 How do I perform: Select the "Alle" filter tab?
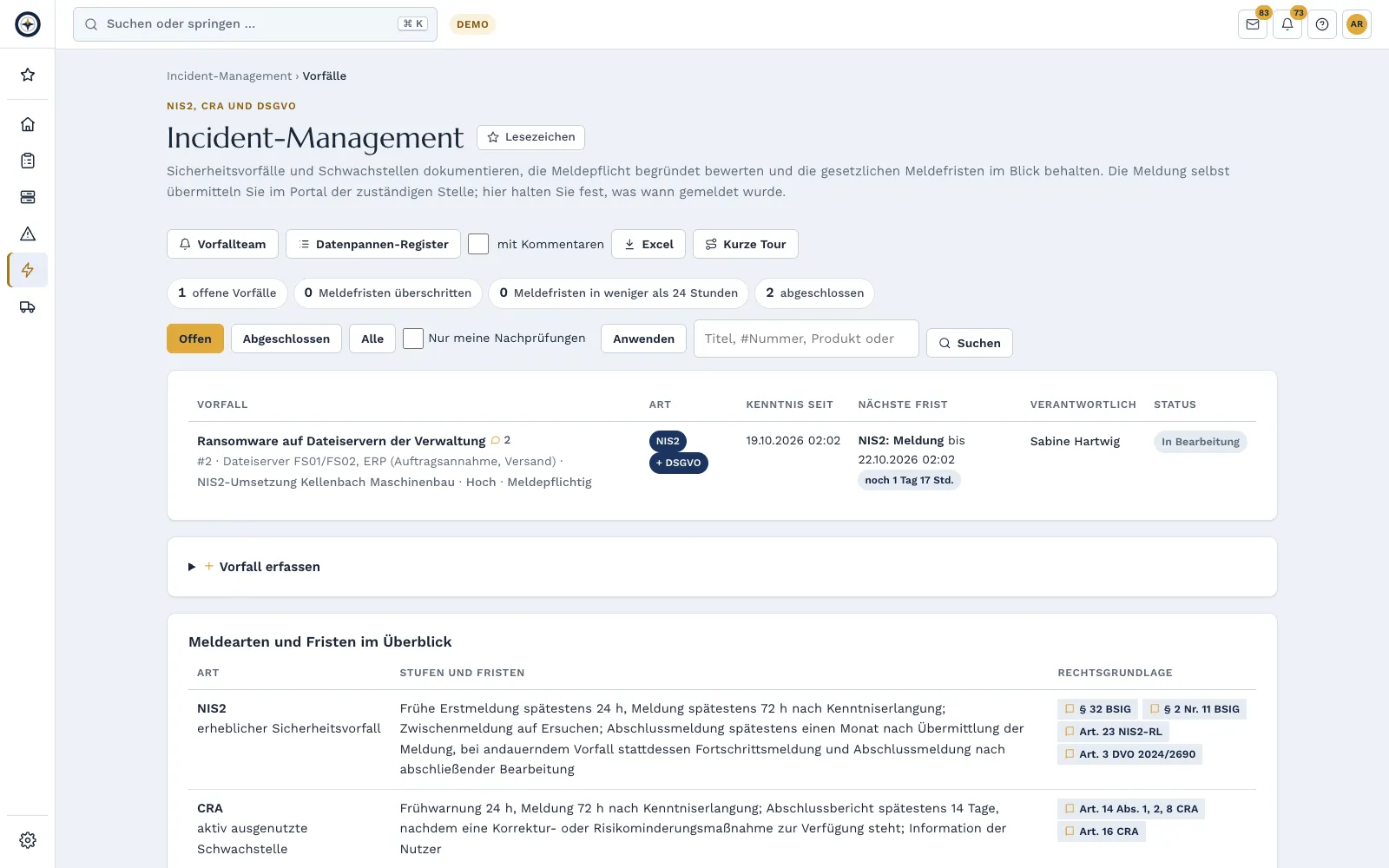372,339
